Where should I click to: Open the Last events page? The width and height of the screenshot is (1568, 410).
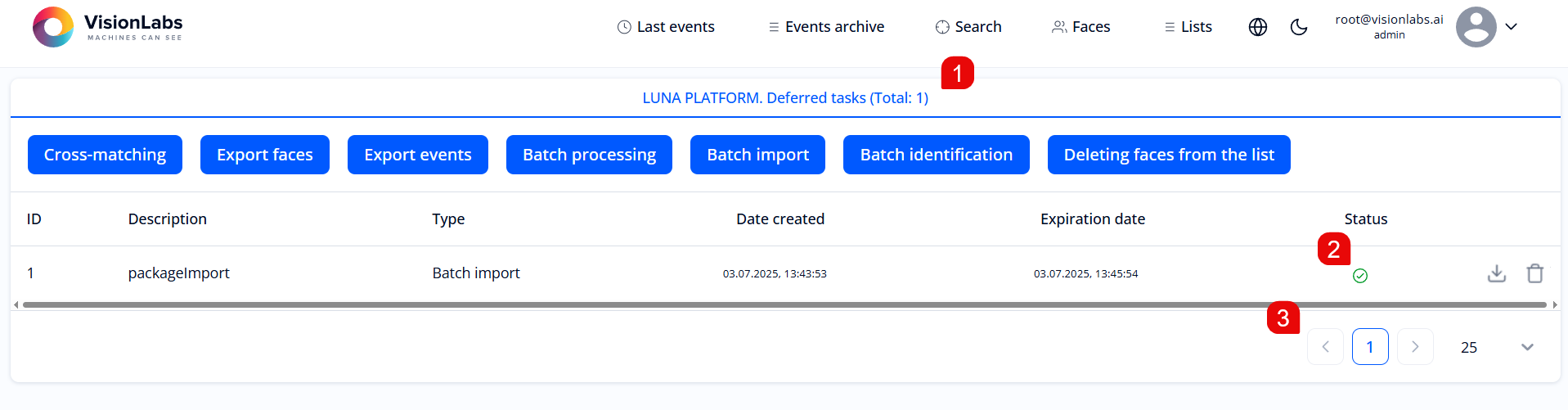[666, 27]
